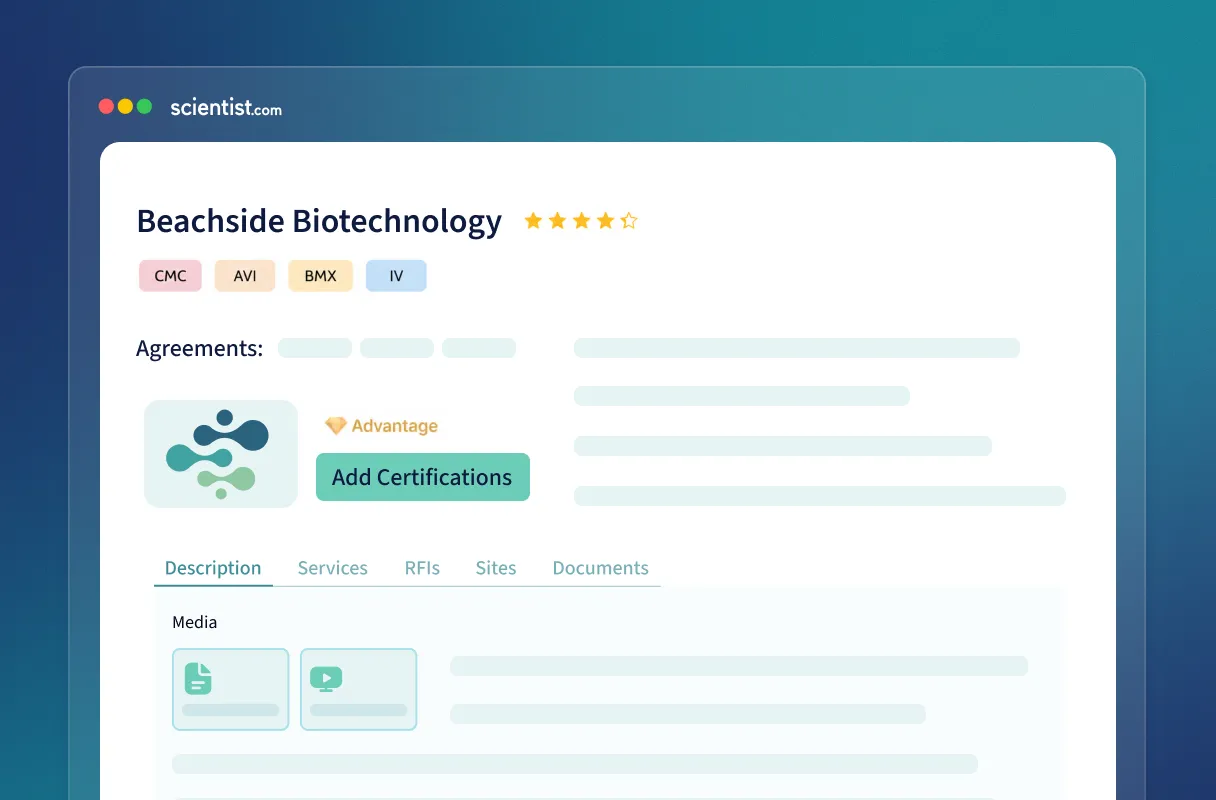Select the AVI tag

[x=245, y=276]
